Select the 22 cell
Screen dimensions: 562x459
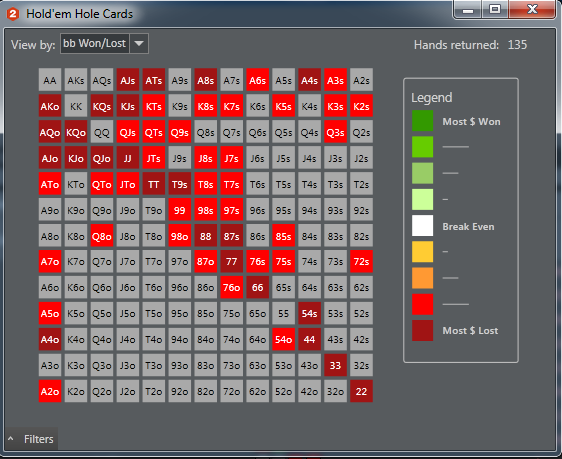[x=361, y=391]
